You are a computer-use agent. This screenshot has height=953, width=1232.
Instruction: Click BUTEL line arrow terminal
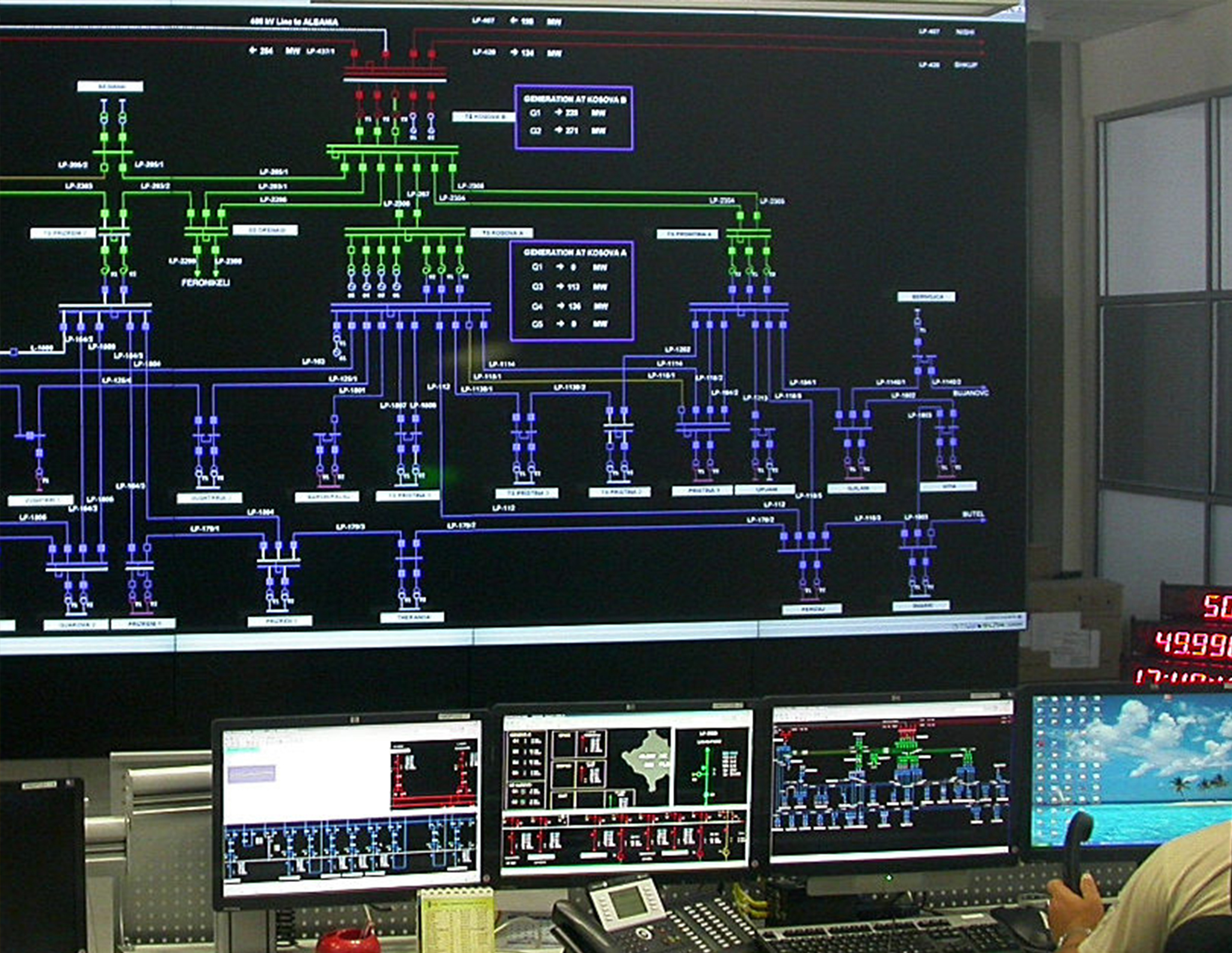(985, 521)
